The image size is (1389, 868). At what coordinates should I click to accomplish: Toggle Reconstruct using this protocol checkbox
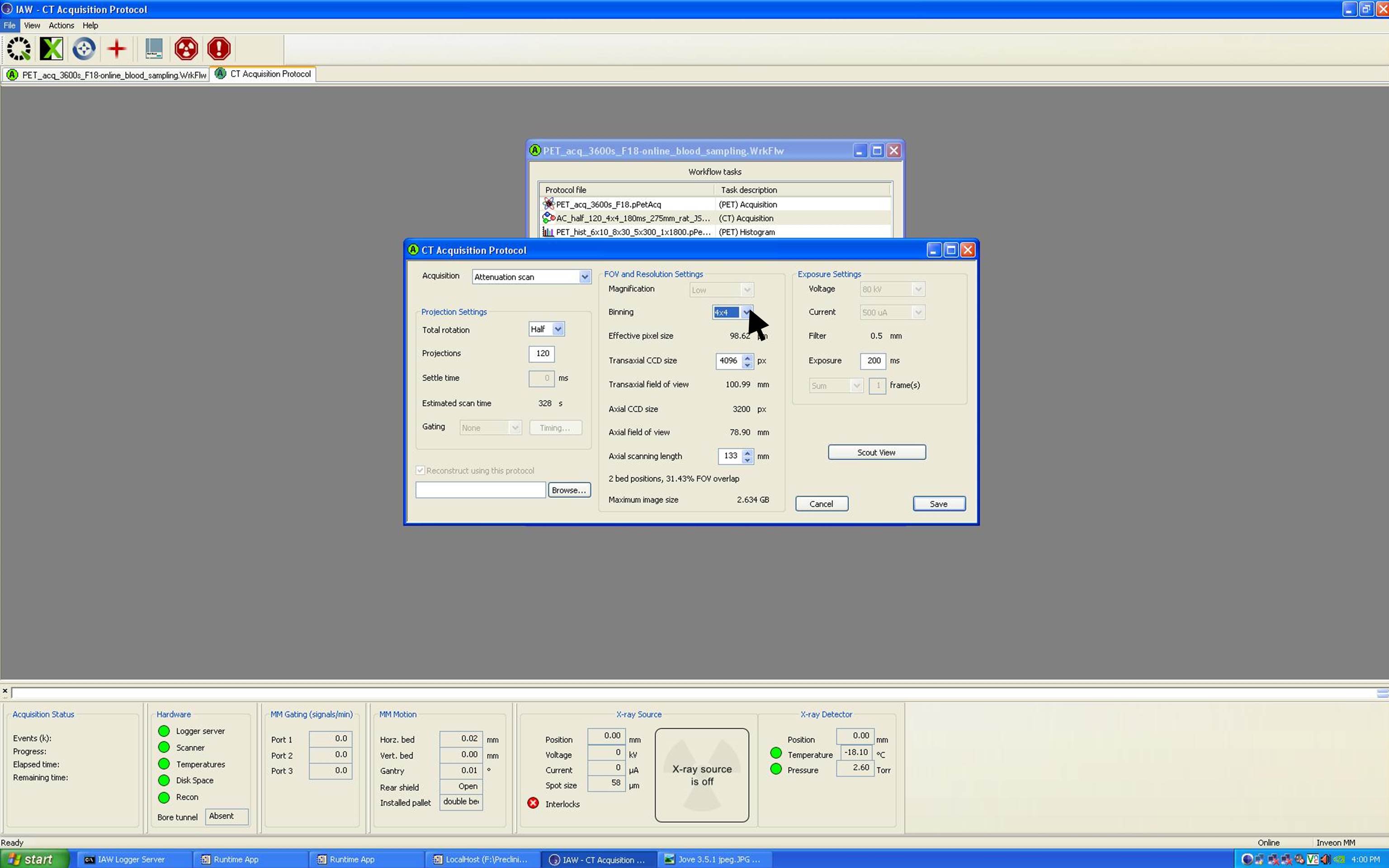(420, 471)
